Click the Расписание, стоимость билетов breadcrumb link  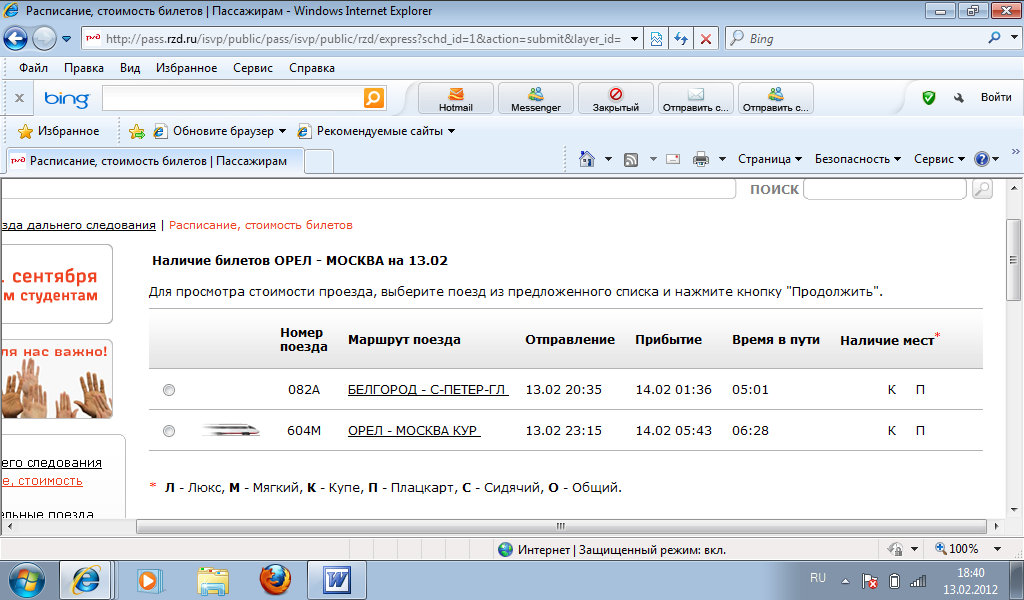(261, 225)
